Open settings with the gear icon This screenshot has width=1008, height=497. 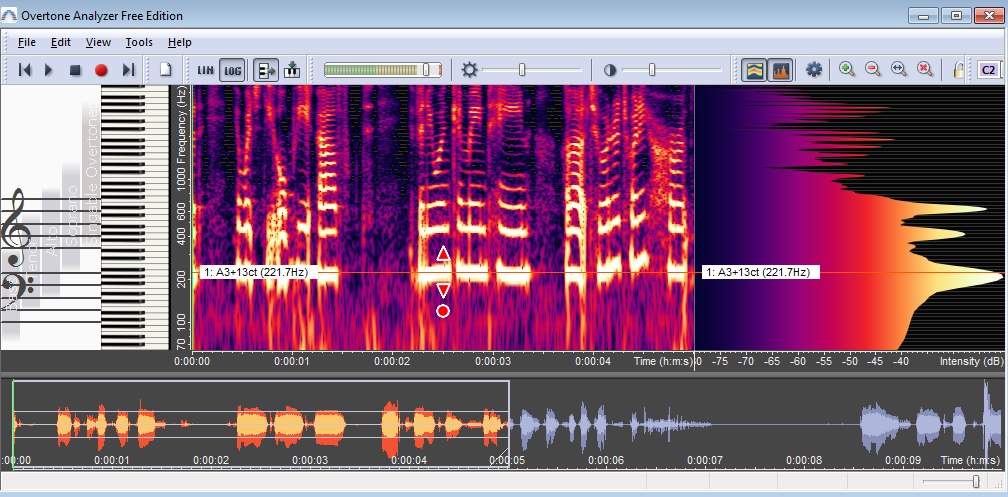pos(814,69)
